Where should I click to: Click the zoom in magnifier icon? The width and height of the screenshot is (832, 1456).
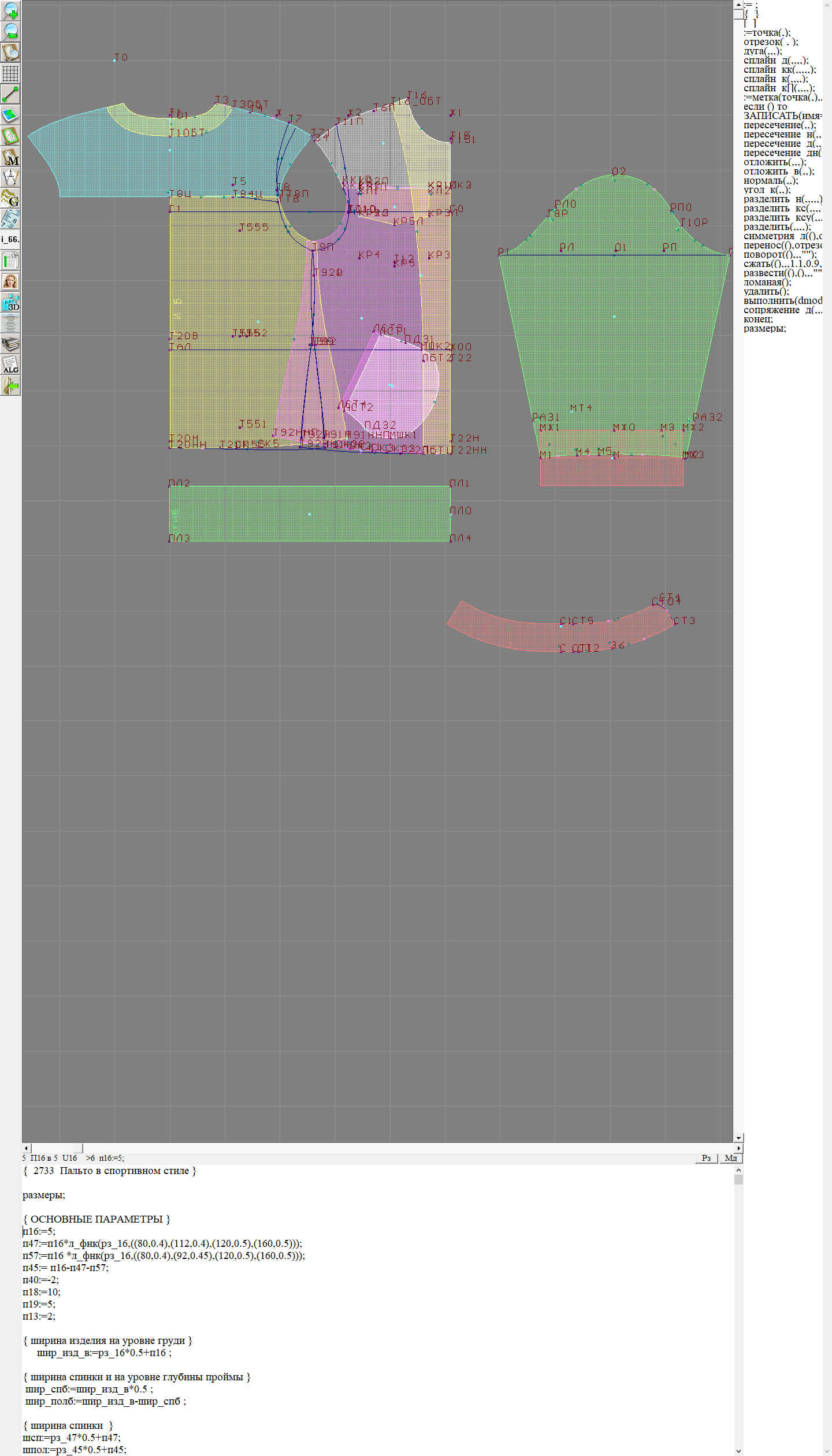(x=10, y=10)
